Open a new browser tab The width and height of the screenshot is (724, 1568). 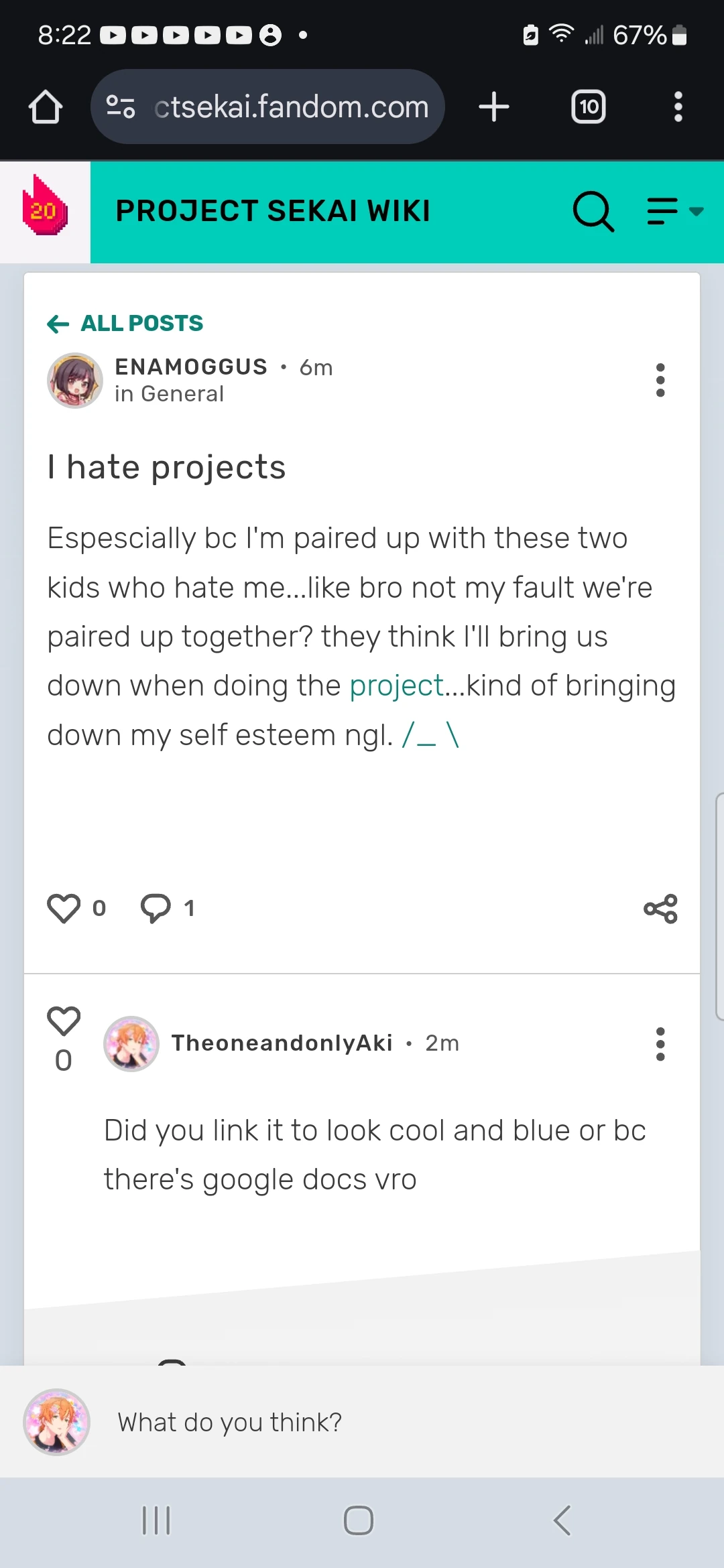[494, 107]
